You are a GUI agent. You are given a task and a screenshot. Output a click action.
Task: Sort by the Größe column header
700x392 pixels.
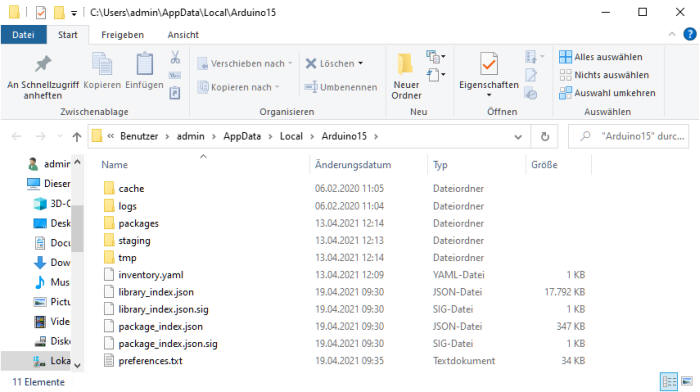(544, 165)
